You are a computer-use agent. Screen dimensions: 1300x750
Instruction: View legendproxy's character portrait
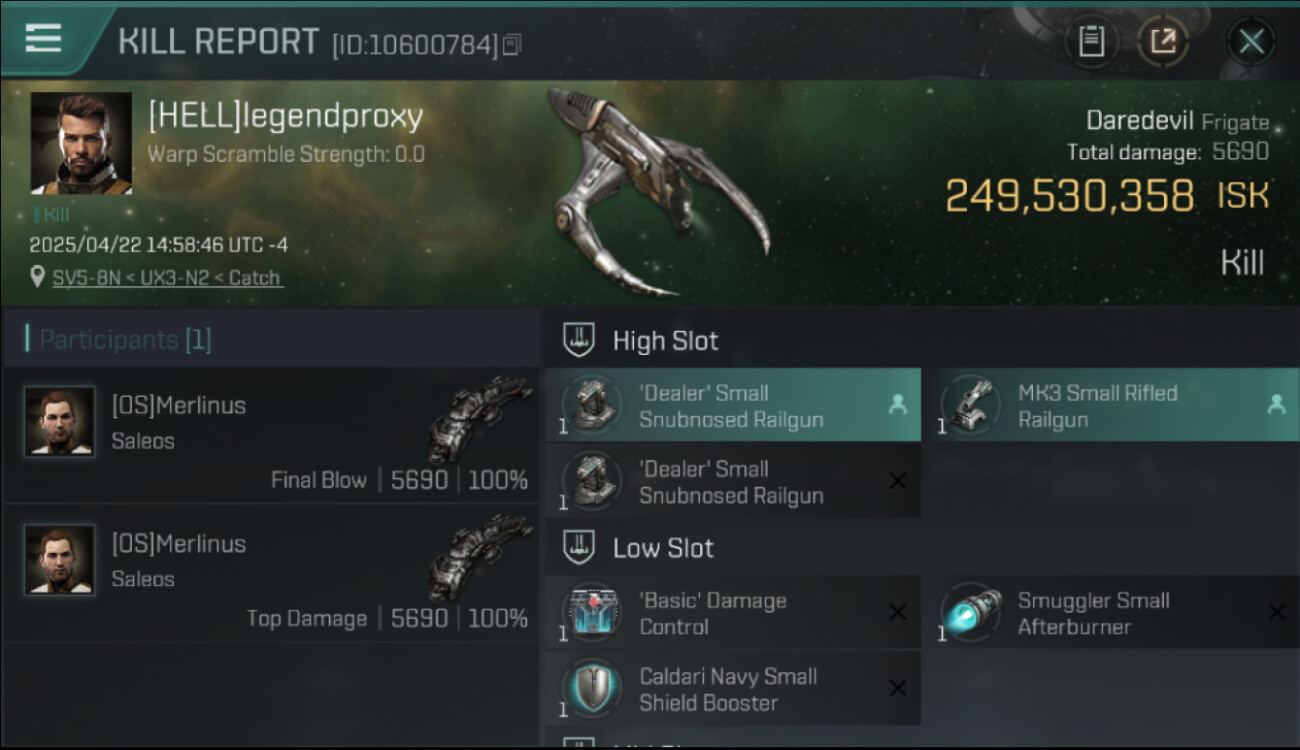81,143
